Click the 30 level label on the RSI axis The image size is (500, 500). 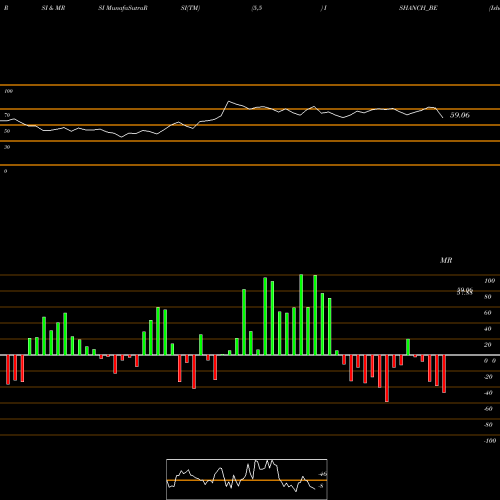(7, 147)
